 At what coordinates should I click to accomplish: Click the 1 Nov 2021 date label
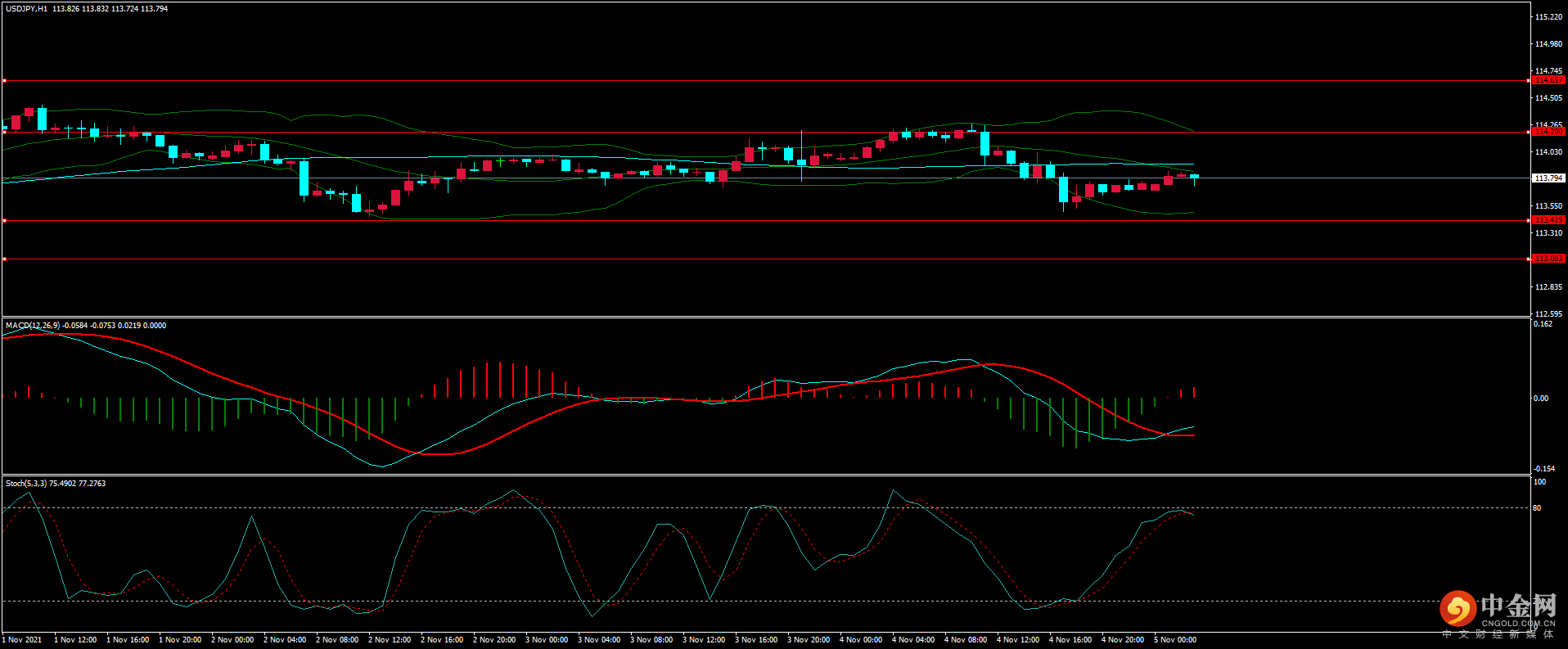pos(22,640)
